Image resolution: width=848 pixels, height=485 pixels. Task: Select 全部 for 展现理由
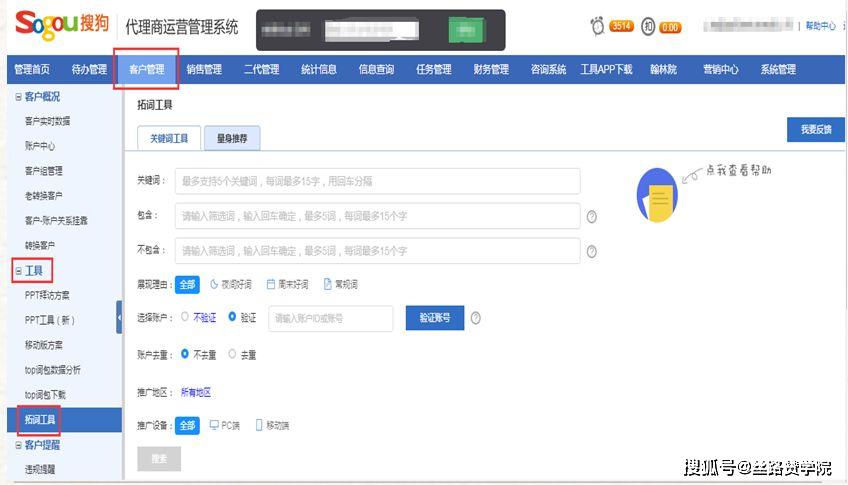[x=187, y=284]
